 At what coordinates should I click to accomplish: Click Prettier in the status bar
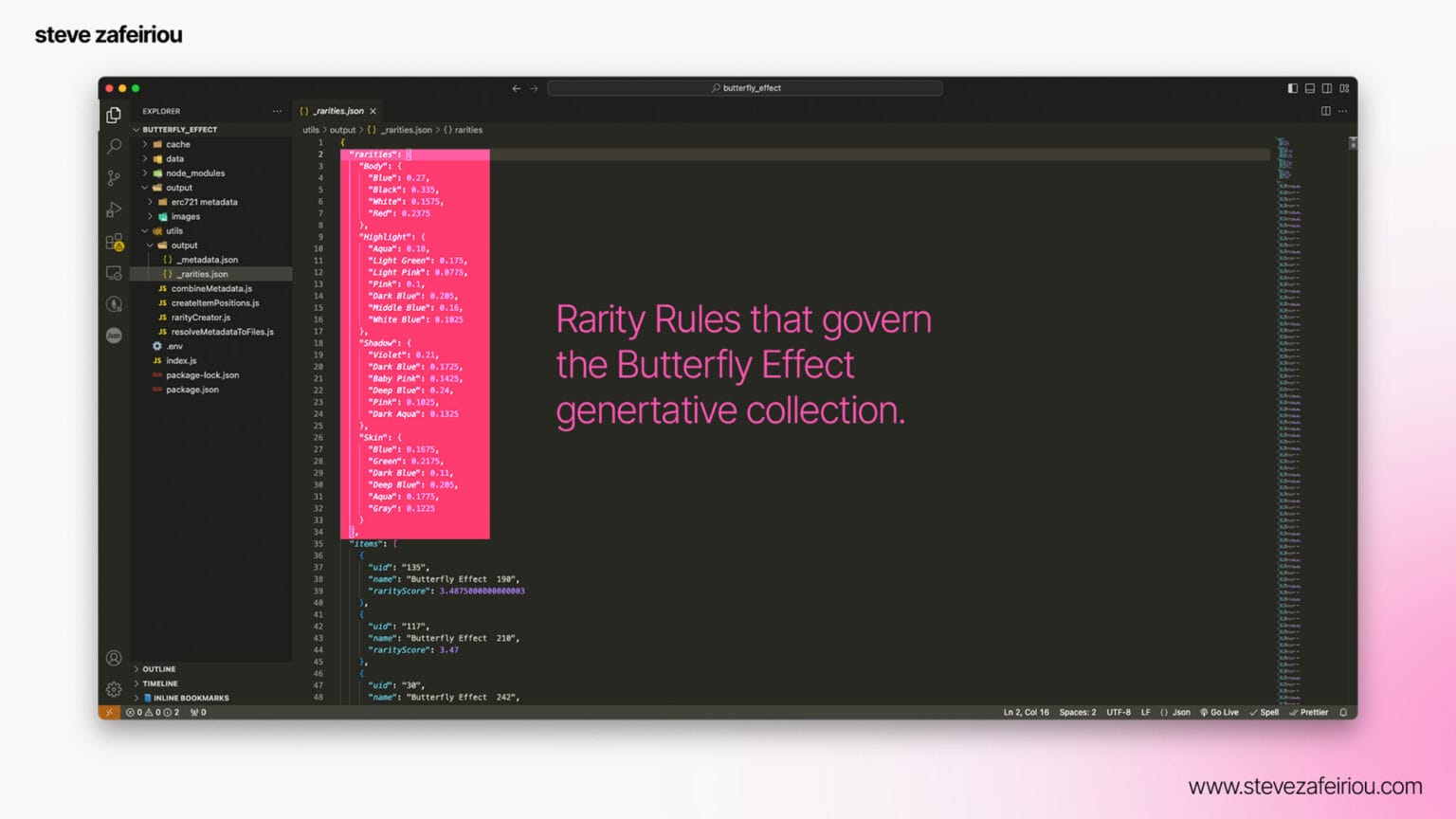(1308, 713)
